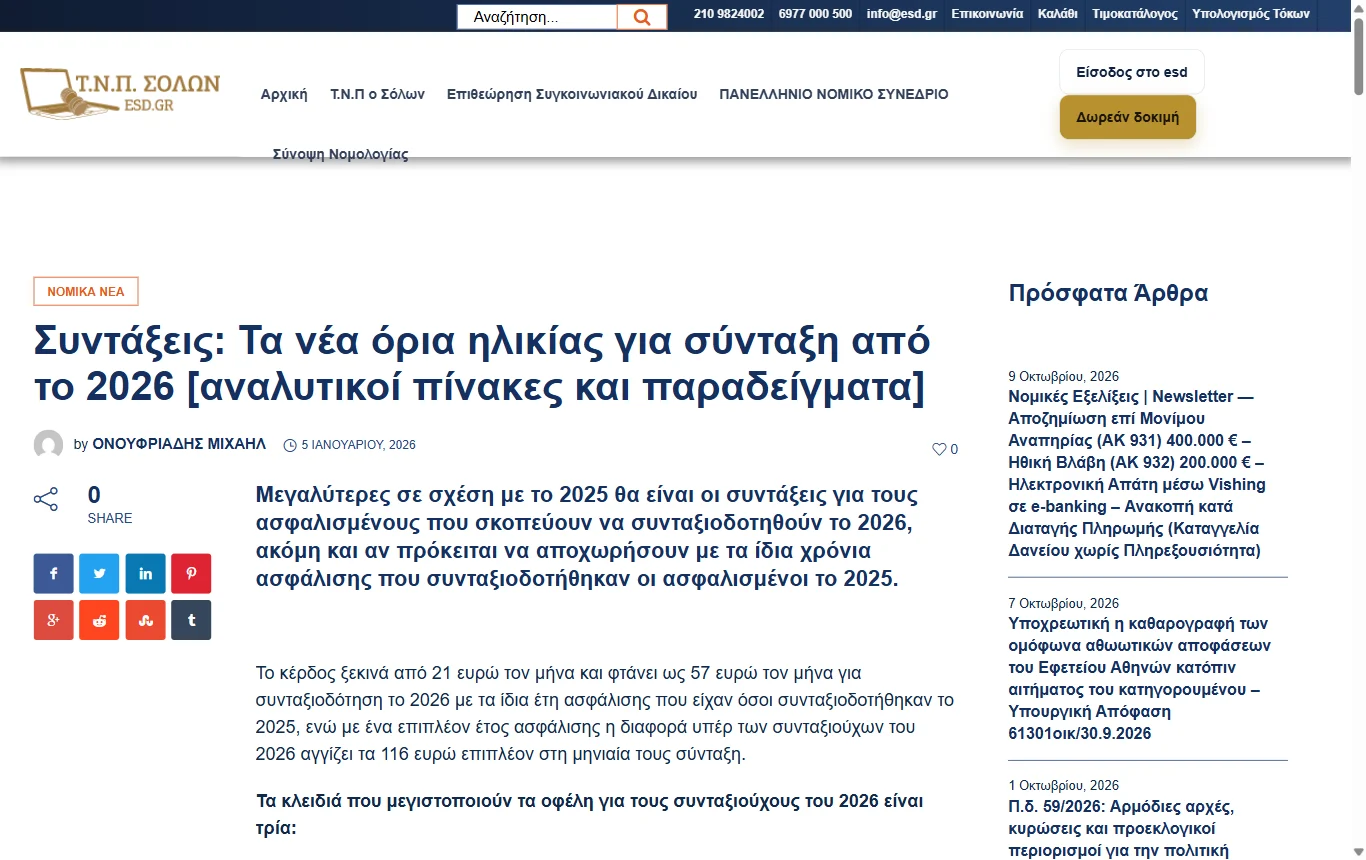Pin the article on Pinterest

click(x=191, y=574)
